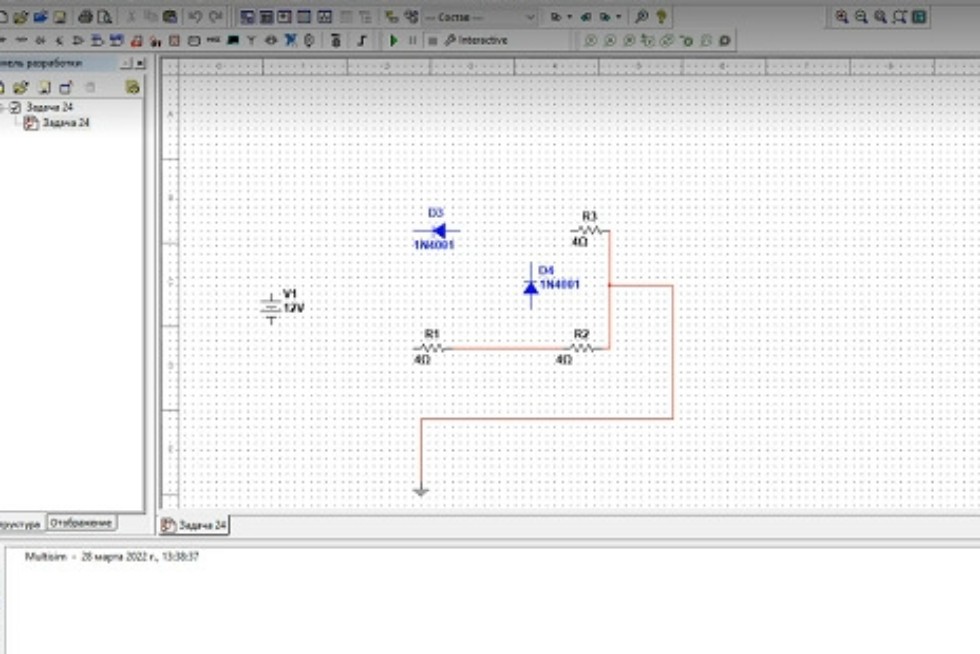Close the design toolbox panel
The height and width of the screenshot is (654, 980).
pyautogui.click(x=140, y=63)
